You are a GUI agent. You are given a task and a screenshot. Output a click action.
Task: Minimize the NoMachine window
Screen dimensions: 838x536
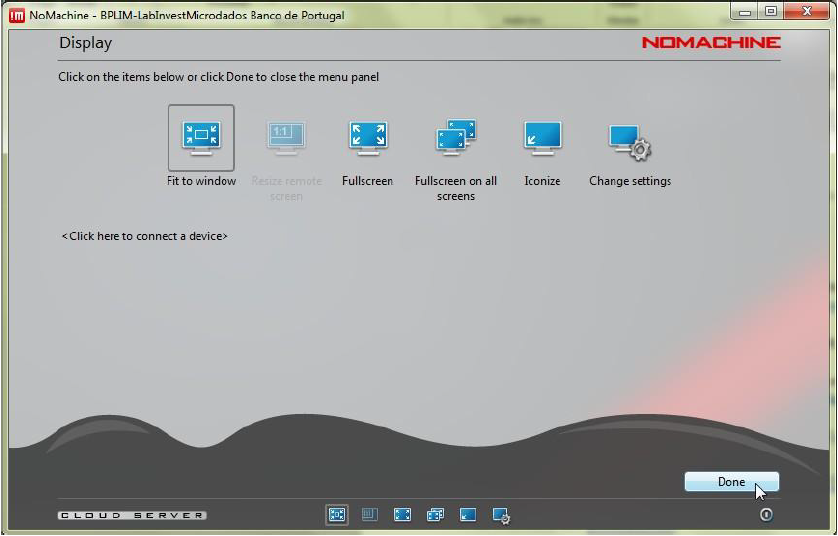pos(745,11)
